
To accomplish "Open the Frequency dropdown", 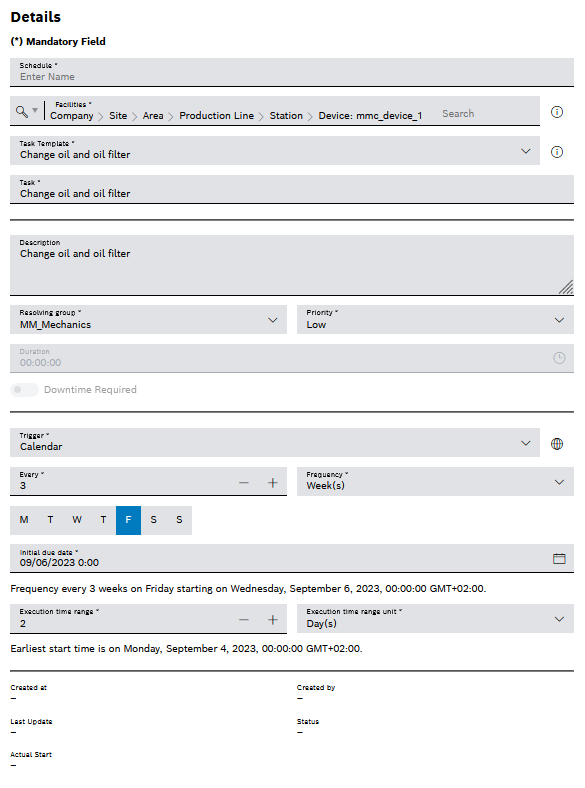I will (435, 481).
